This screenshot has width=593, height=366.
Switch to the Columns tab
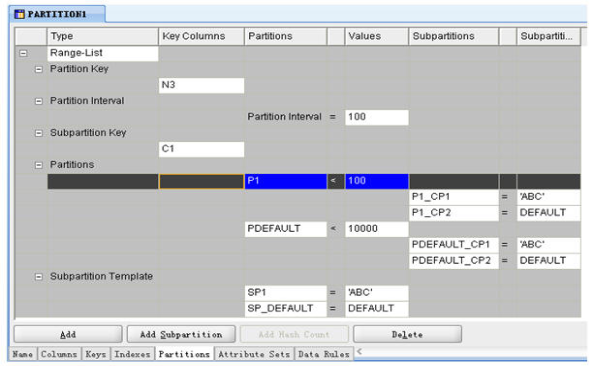tap(59, 354)
